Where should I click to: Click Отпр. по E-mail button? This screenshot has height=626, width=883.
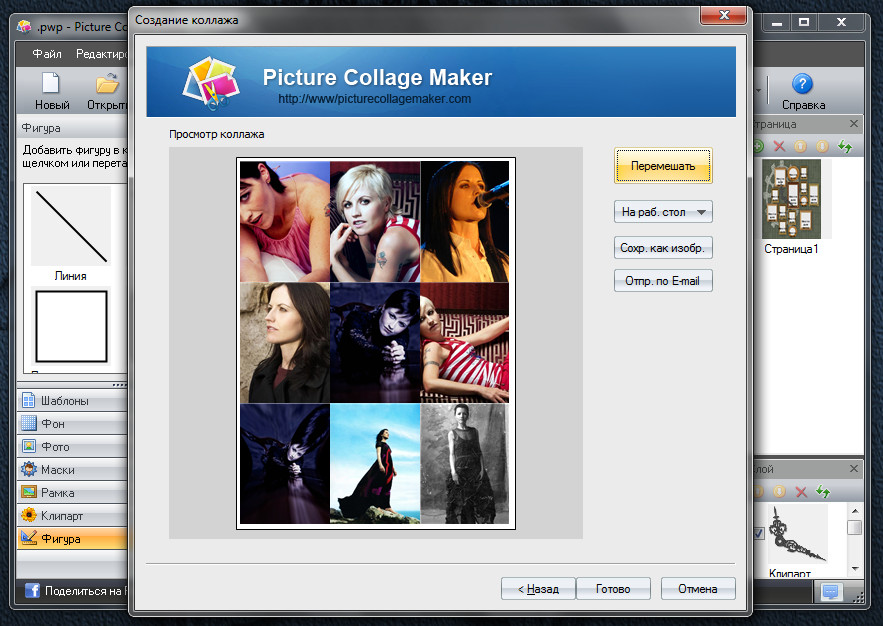point(663,281)
